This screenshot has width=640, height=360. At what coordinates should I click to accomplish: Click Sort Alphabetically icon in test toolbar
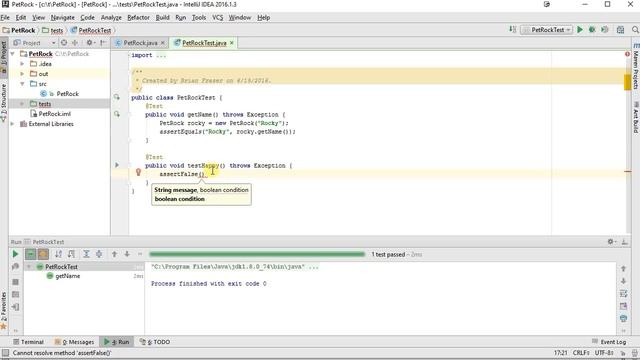[58, 254]
